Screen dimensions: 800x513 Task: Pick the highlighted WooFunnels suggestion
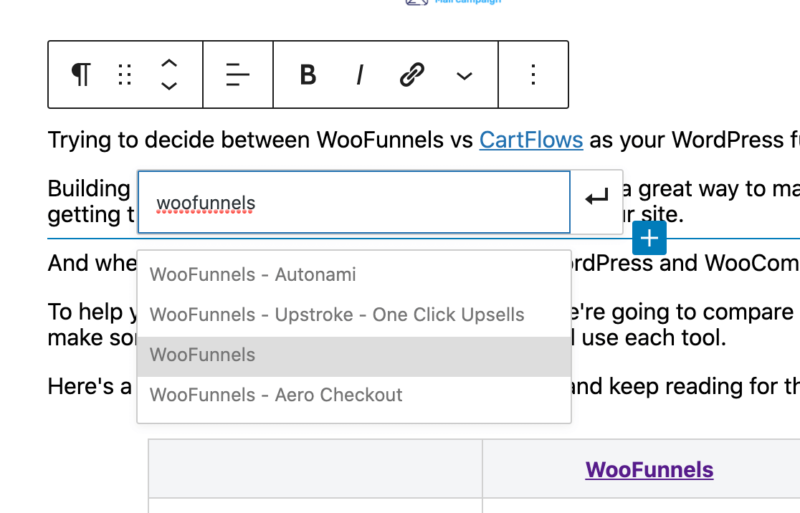coord(354,355)
